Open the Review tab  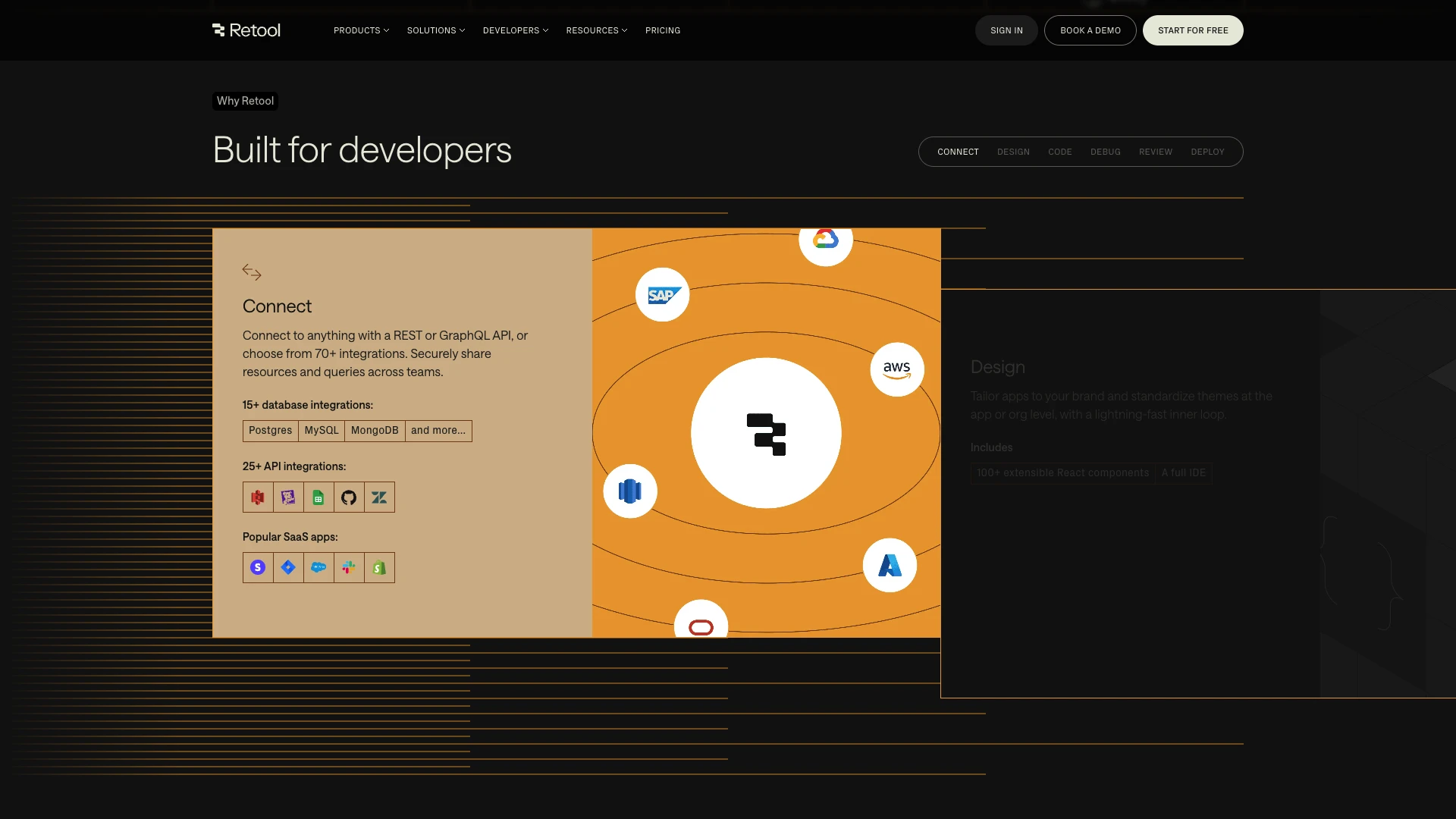click(x=1156, y=152)
